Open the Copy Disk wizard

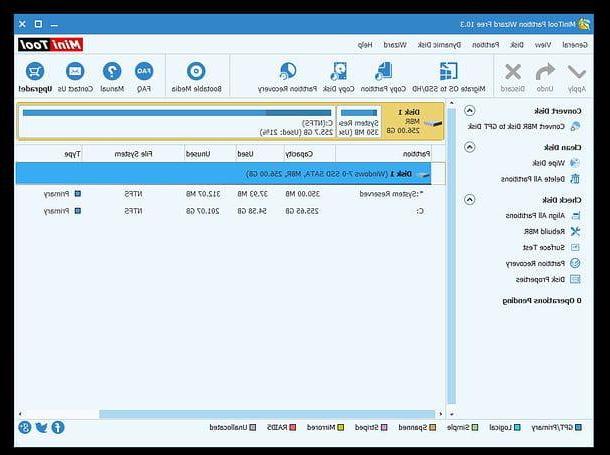[x=339, y=77]
